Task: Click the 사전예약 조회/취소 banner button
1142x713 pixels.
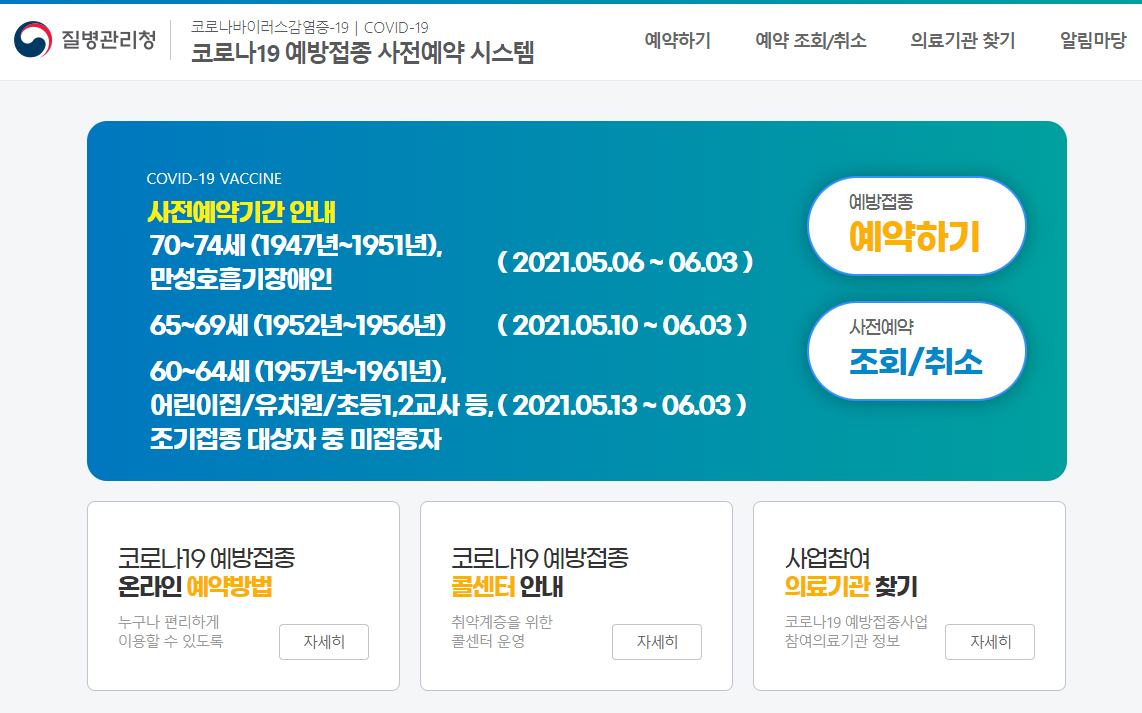Action: 916,351
